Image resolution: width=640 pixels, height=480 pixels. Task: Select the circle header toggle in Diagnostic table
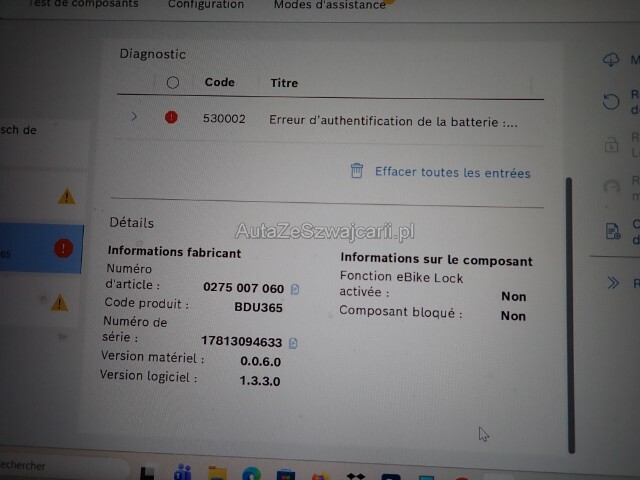pyautogui.click(x=172, y=83)
